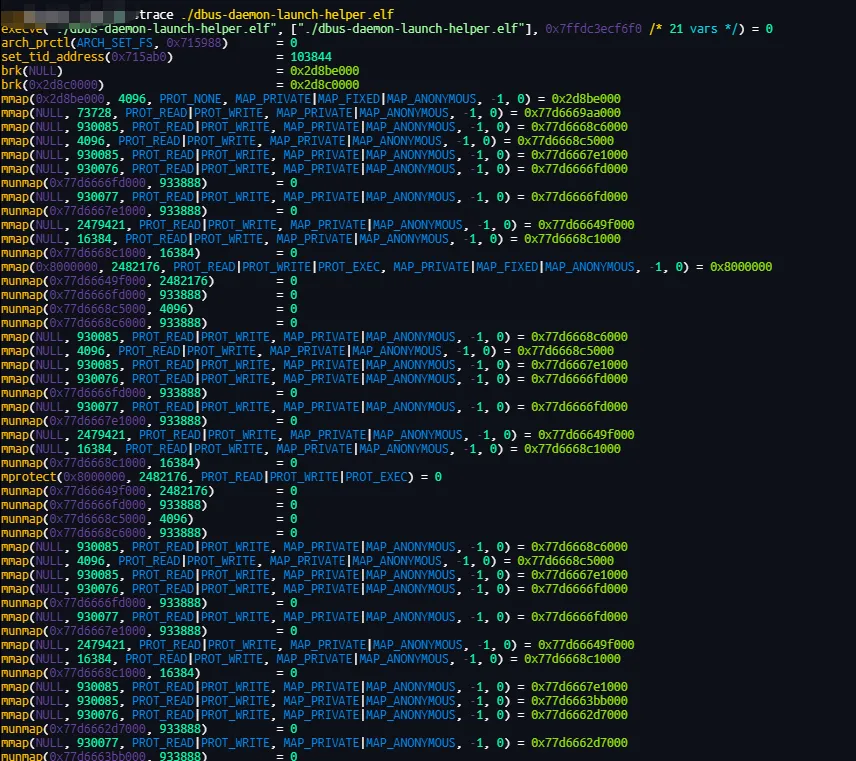Screen dimensions: 856x761
Task: Select 4096 in the PROT_NONE mmap line
Action: pyautogui.click(x=132, y=99)
